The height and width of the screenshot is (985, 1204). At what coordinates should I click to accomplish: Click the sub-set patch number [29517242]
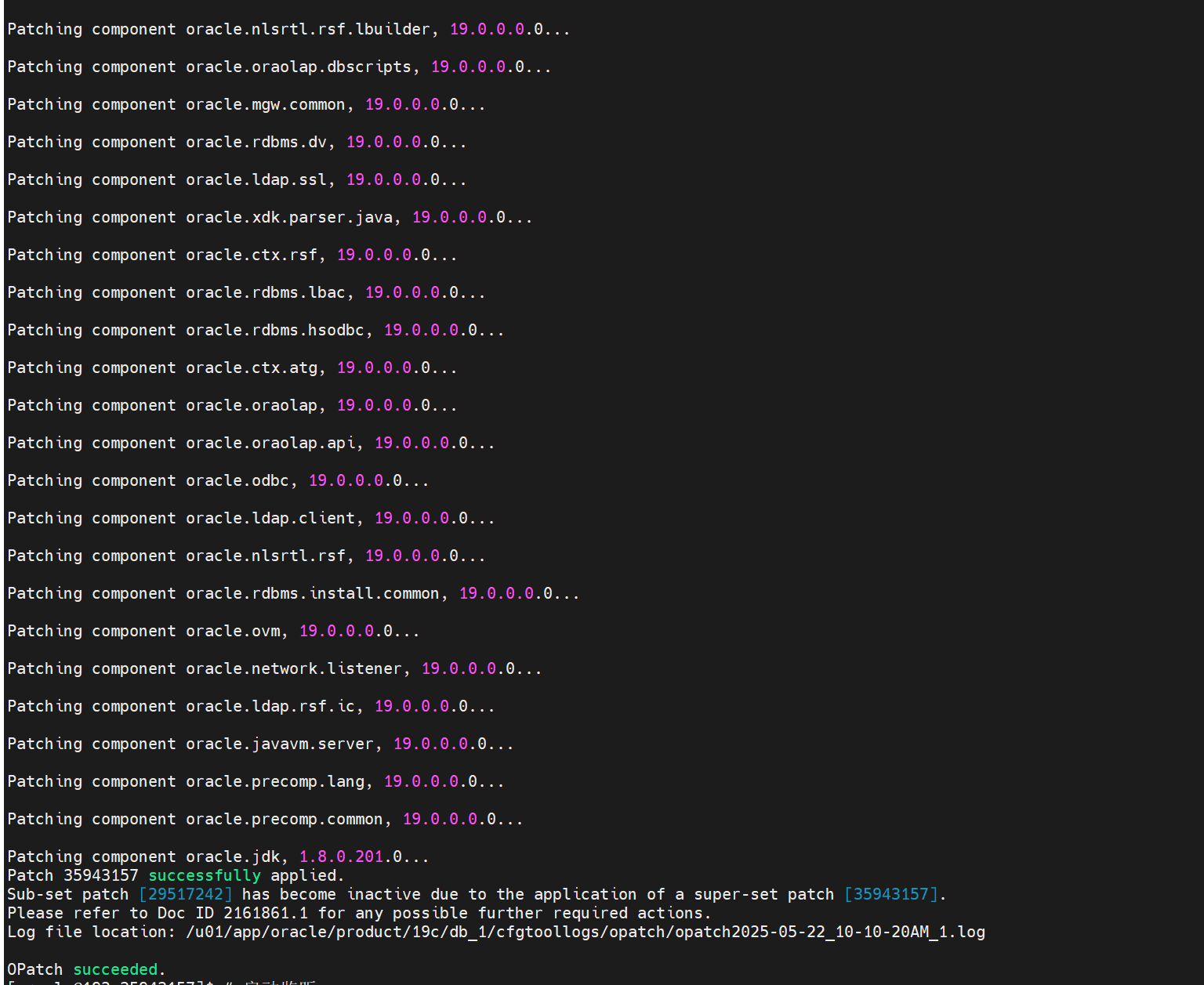tap(186, 894)
